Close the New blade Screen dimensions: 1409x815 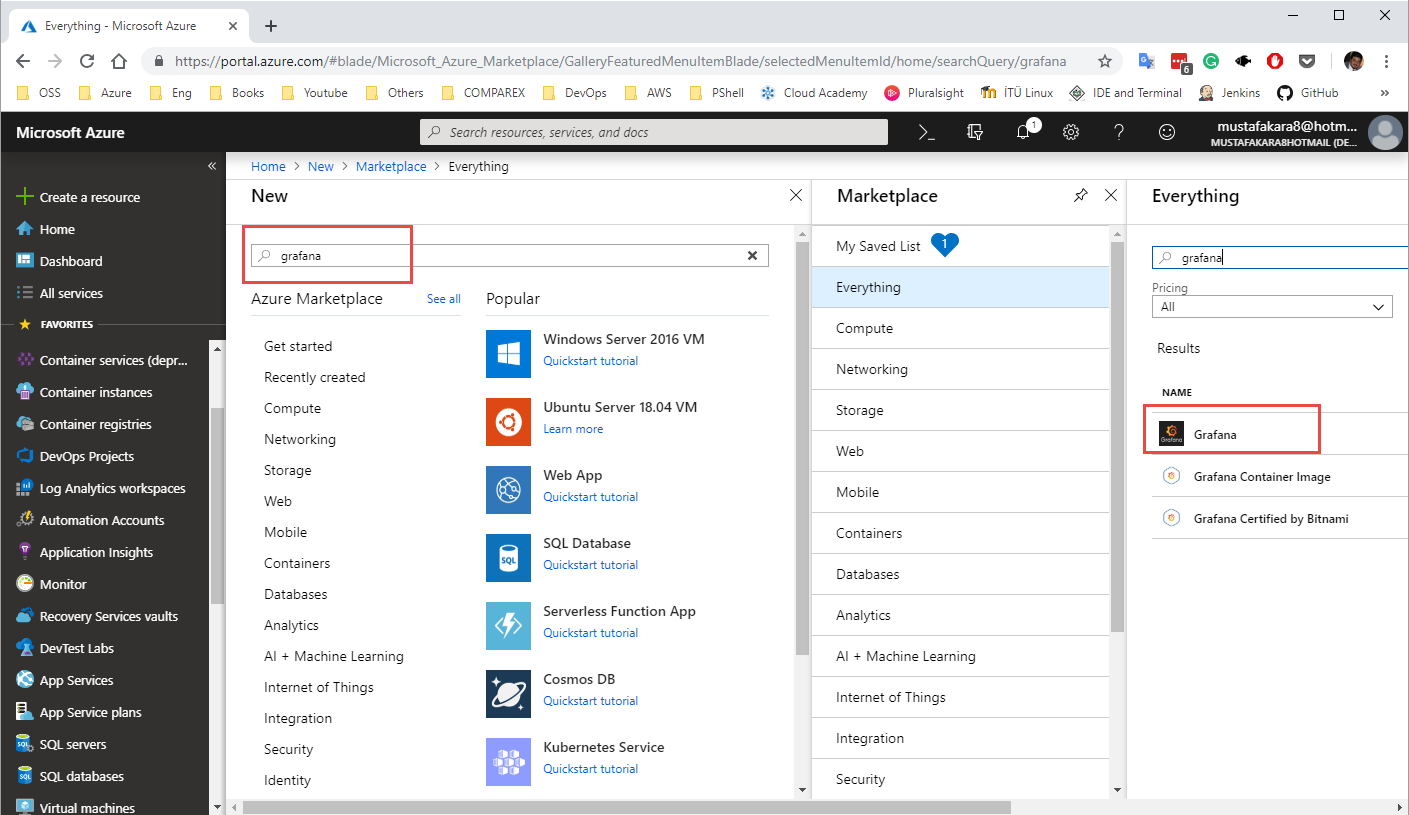pyautogui.click(x=796, y=196)
